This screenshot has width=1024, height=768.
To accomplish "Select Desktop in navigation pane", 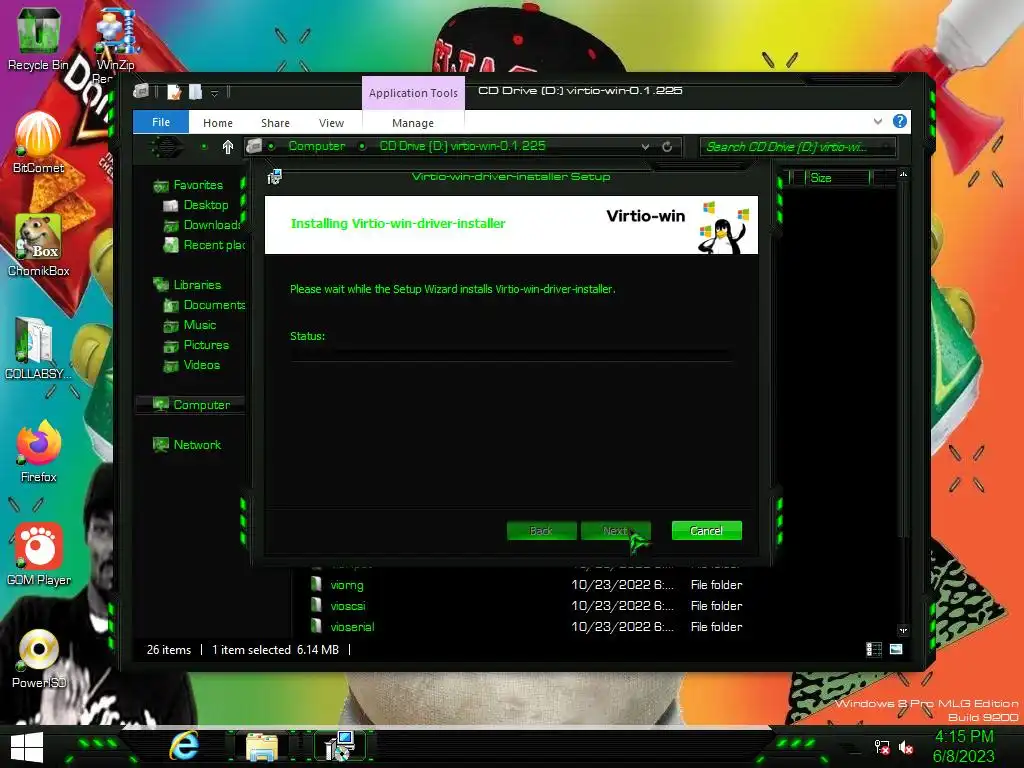I will click(205, 205).
